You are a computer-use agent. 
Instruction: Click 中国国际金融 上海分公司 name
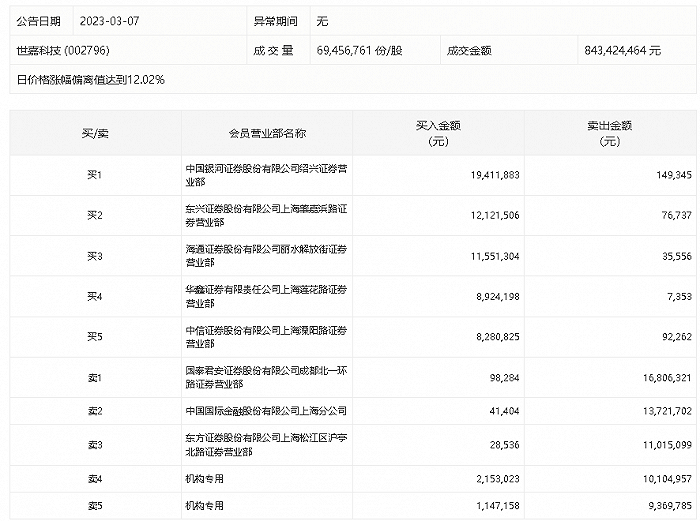point(266,411)
